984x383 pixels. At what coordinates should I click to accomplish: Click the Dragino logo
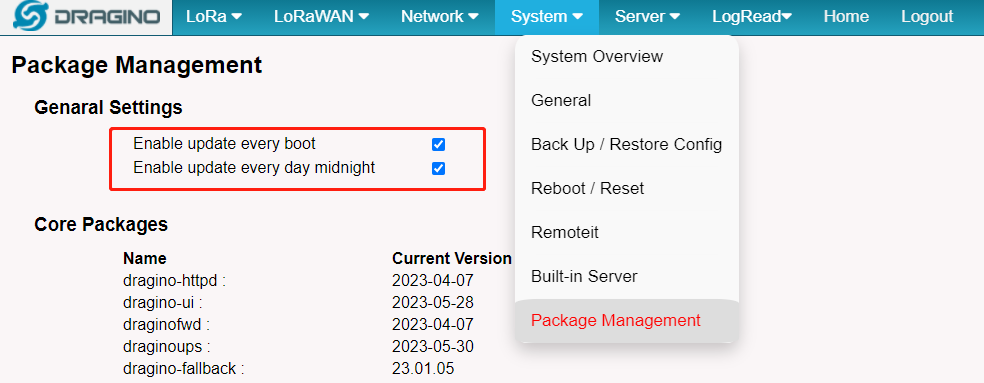coord(86,17)
